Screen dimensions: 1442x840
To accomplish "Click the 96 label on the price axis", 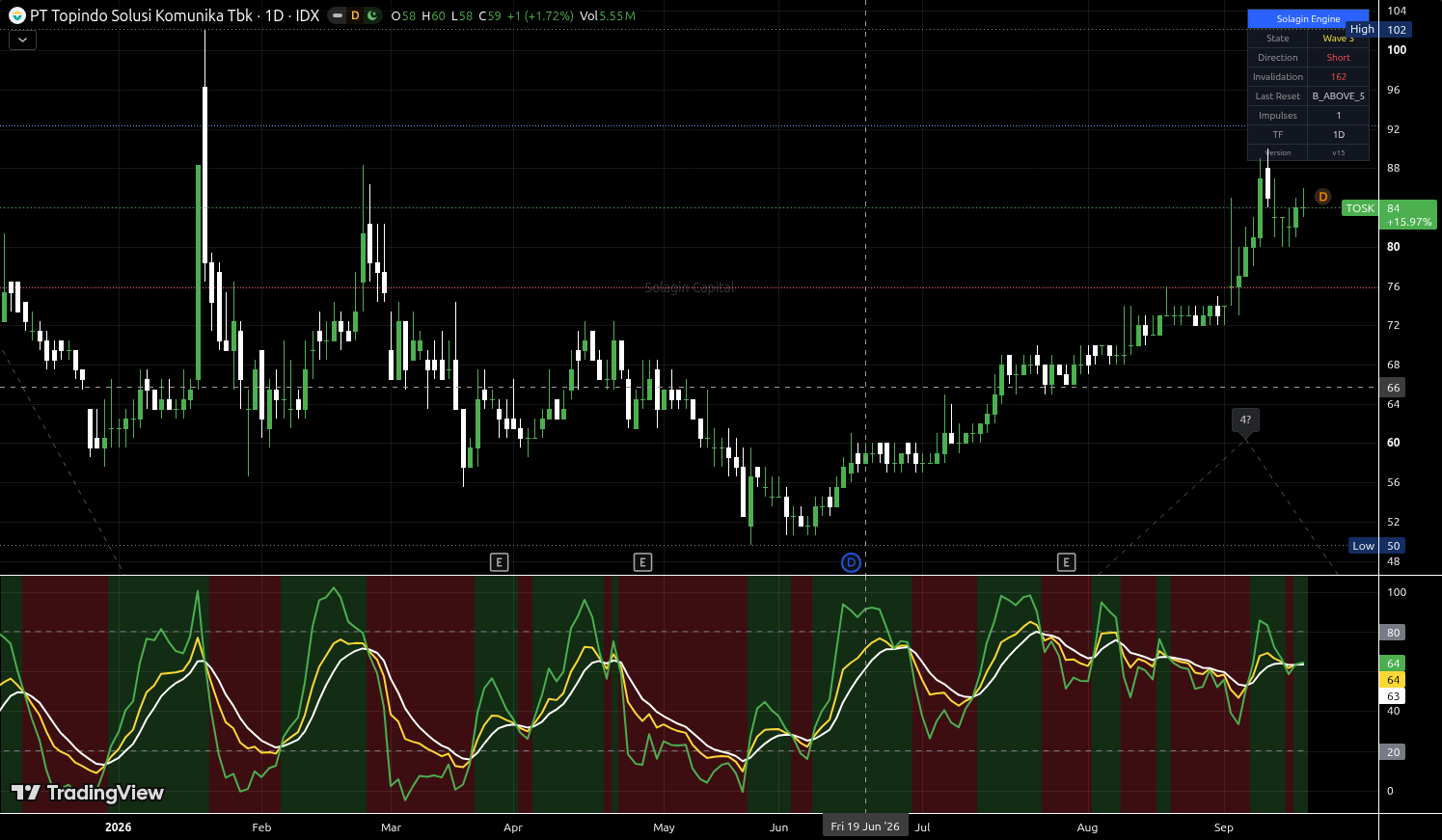I will (x=1394, y=90).
